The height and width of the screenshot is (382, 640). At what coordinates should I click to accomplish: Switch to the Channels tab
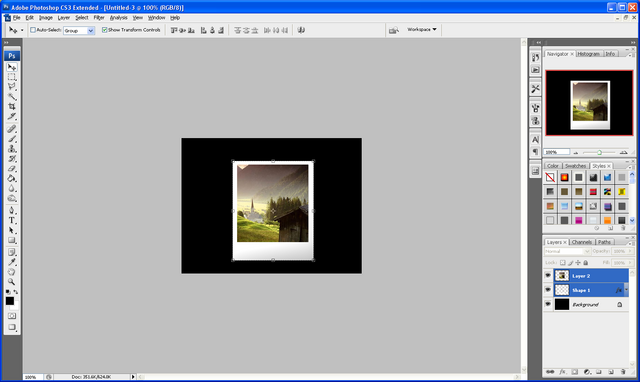[582, 242]
